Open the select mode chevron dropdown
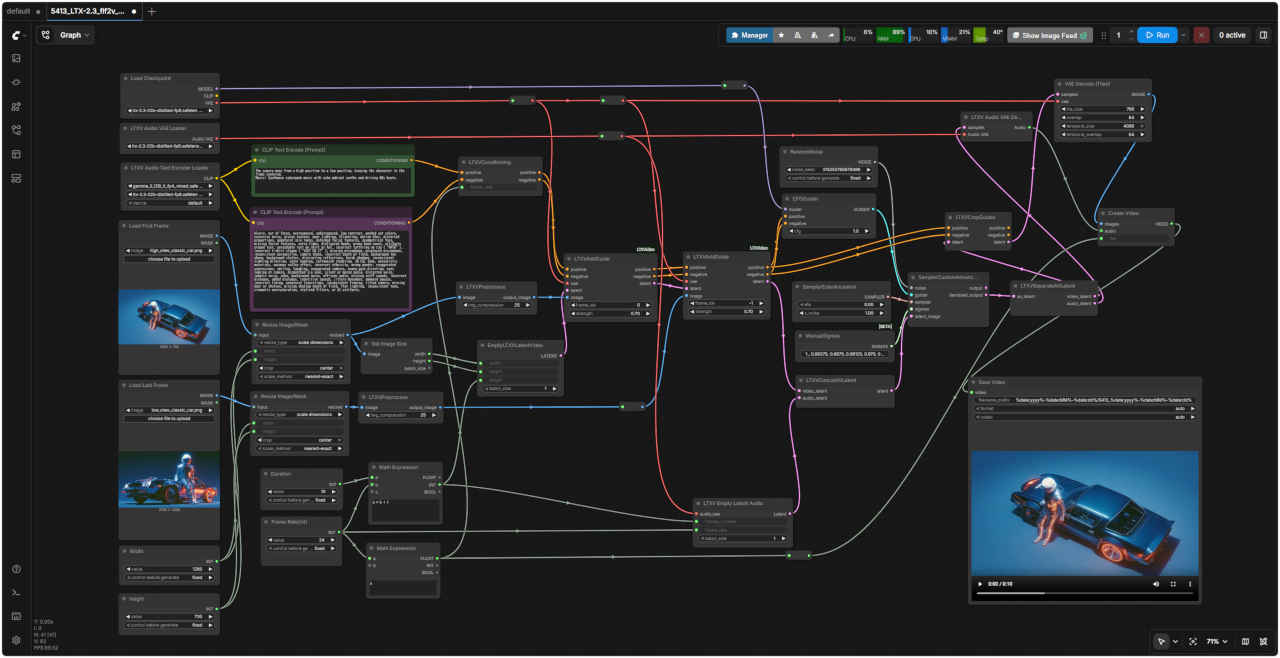This screenshot has height=658, width=1280. (x=1175, y=641)
